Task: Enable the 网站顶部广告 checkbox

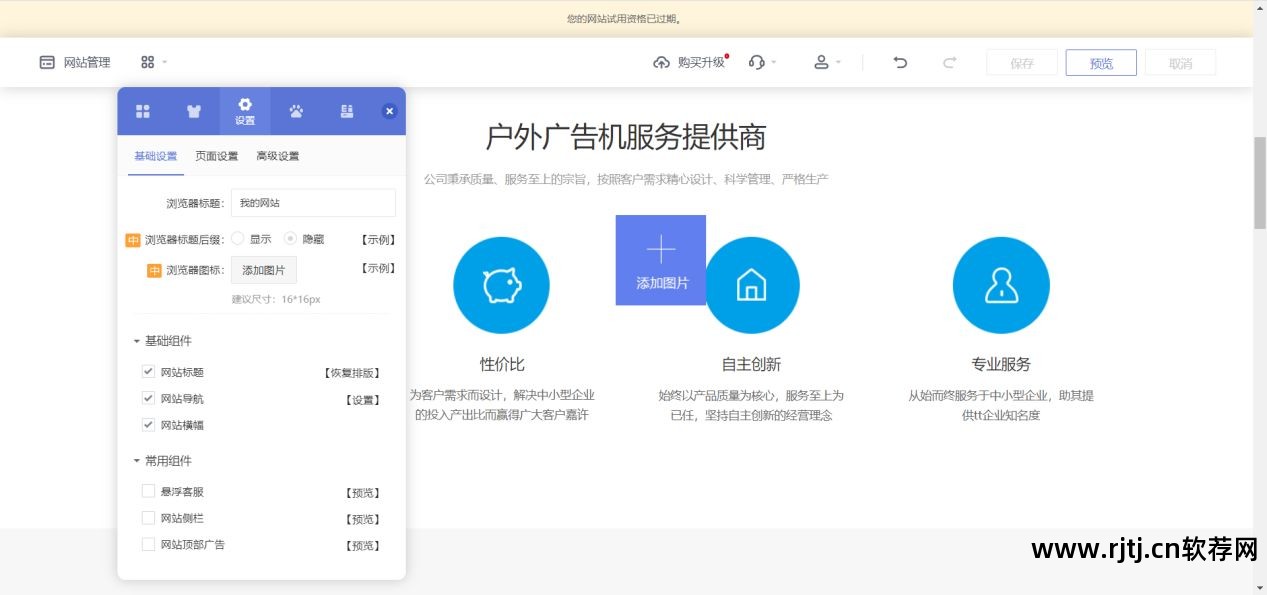Action: [x=148, y=544]
